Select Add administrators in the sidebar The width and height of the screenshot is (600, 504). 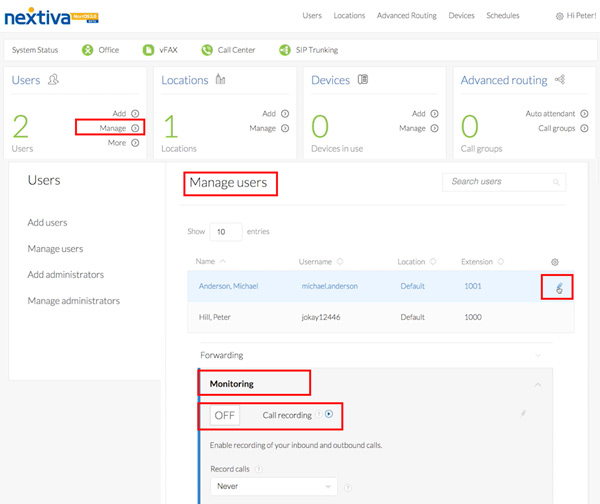pos(65,275)
